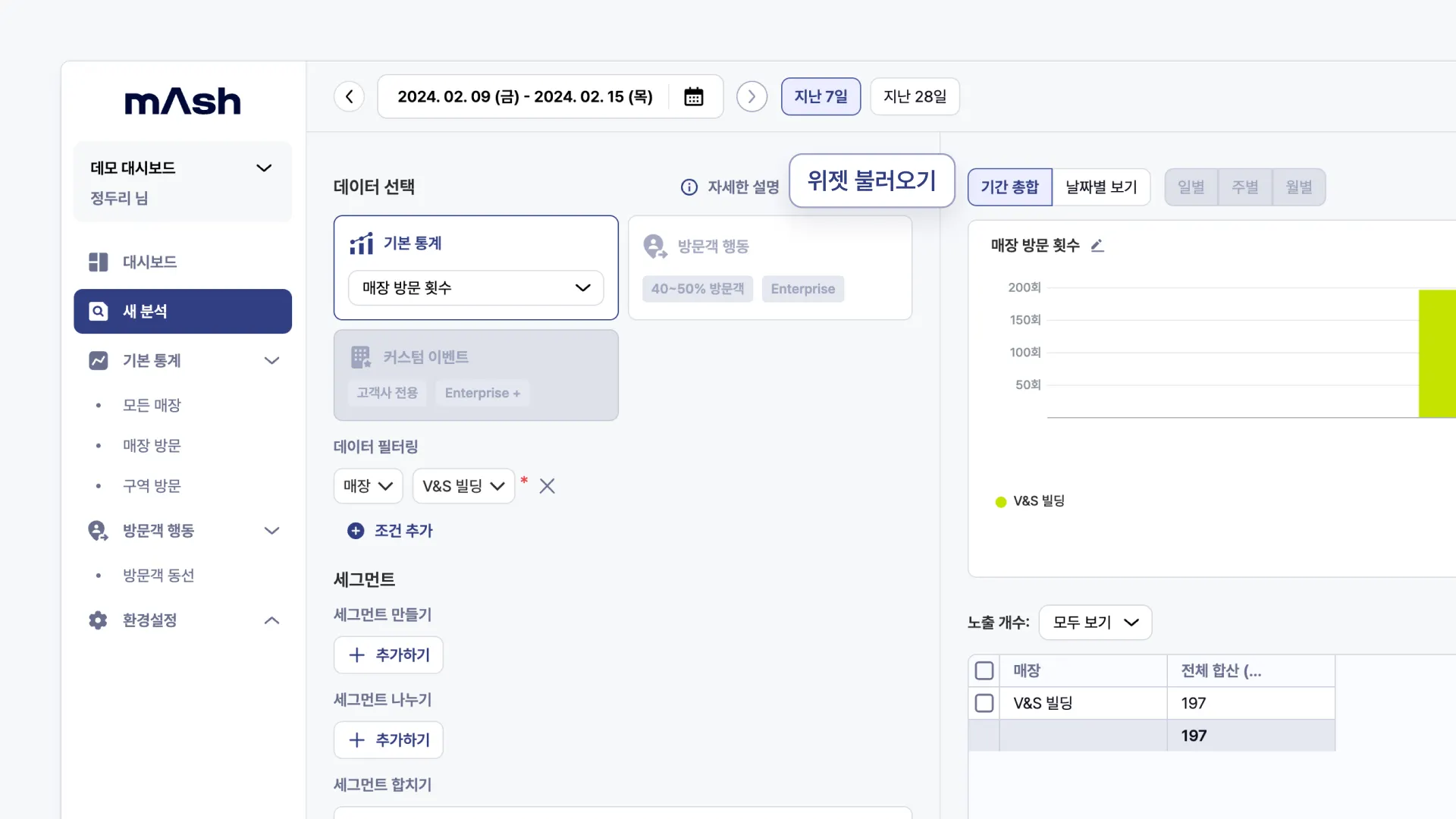The width and height of the screenshot is (1456, 819).
Task: Open the 매장 방문 횟수 dropdown
Action: coord(475,288)
